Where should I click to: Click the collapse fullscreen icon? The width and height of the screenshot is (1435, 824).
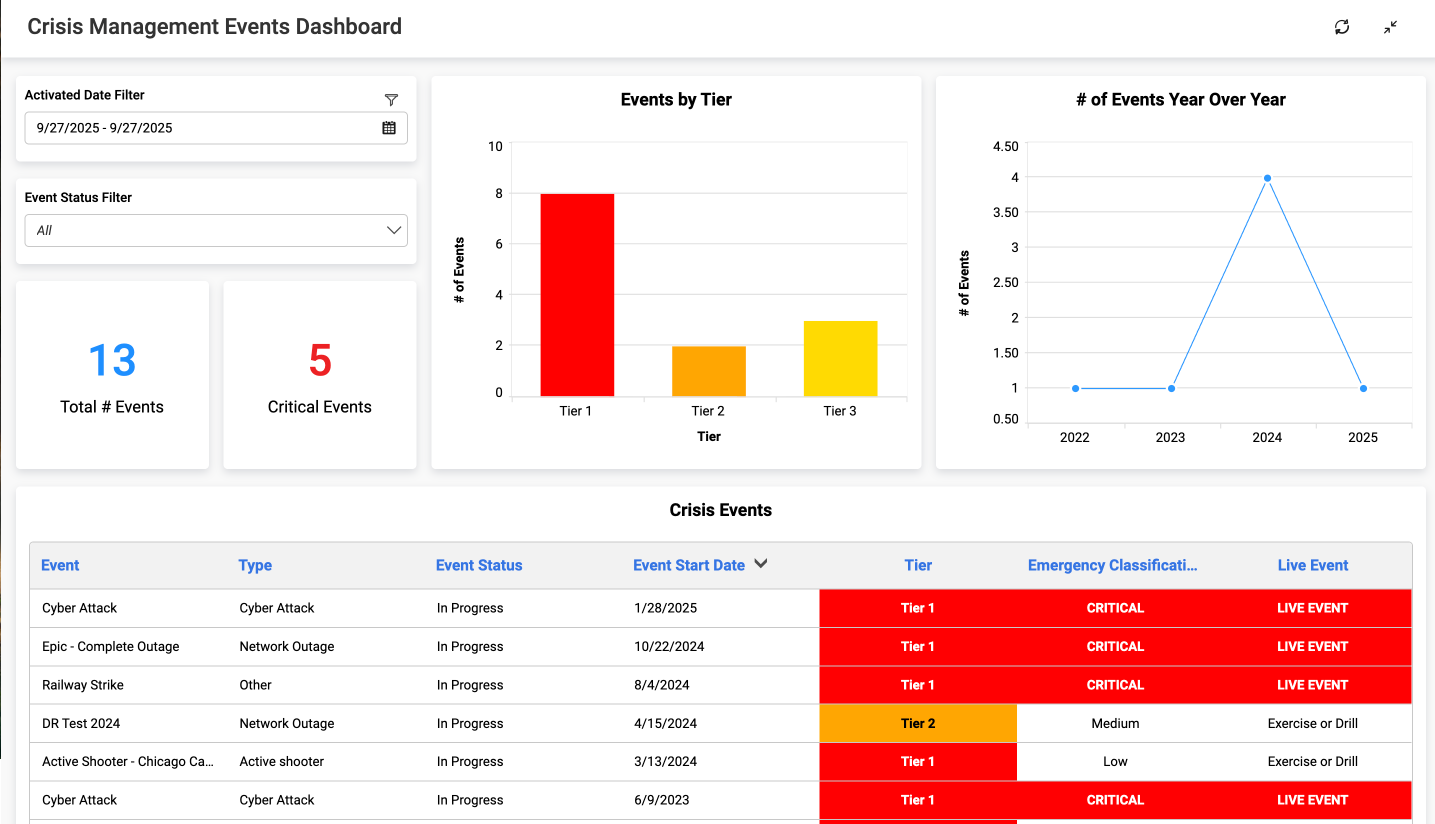tap(1390, 27)
